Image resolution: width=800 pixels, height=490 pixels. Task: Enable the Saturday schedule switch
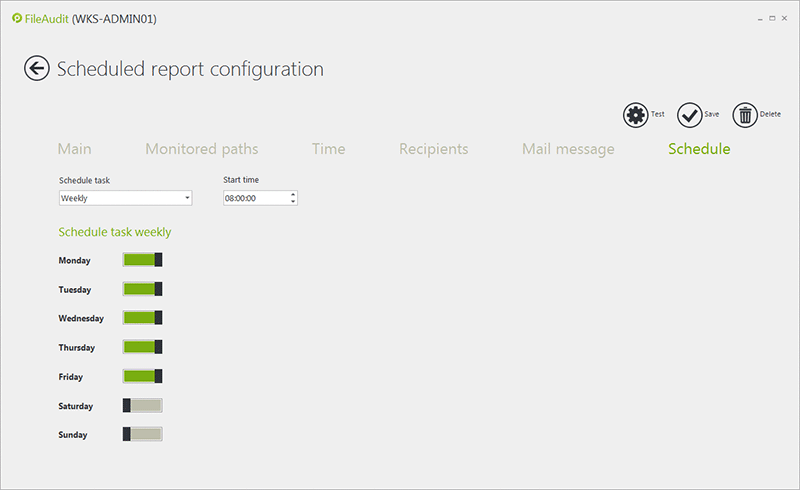(142, 406)
